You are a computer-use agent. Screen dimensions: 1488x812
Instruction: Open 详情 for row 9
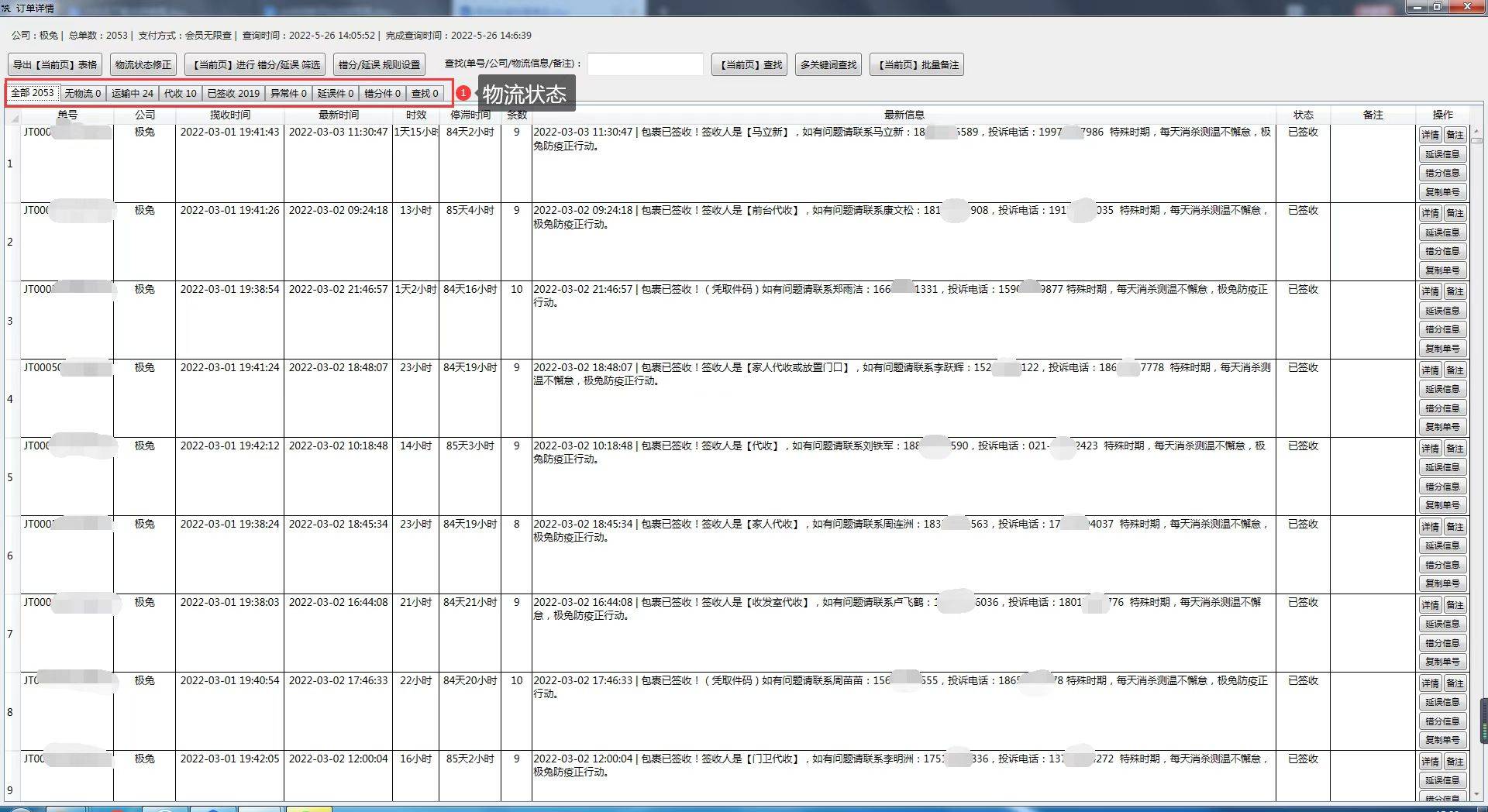click(x=1430, y=762)
